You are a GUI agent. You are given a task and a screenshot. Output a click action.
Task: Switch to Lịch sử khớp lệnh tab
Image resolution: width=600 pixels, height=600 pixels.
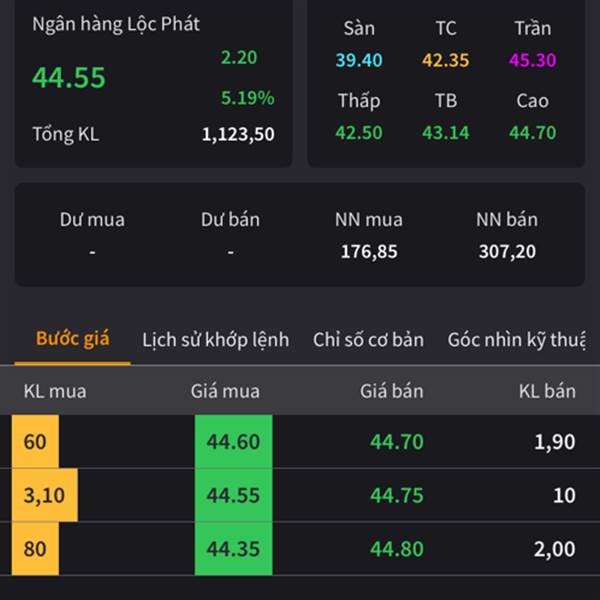coord(215,340)
